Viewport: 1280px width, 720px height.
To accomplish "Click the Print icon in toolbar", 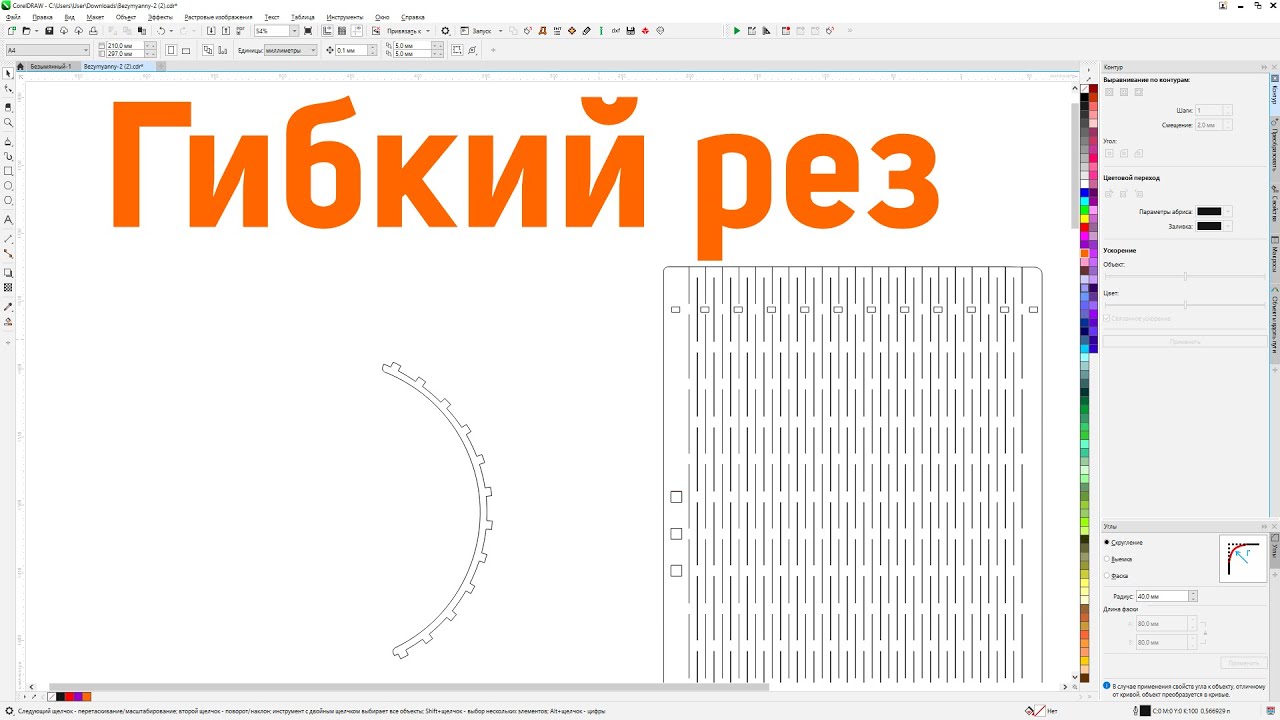I will tap(93, 31).
